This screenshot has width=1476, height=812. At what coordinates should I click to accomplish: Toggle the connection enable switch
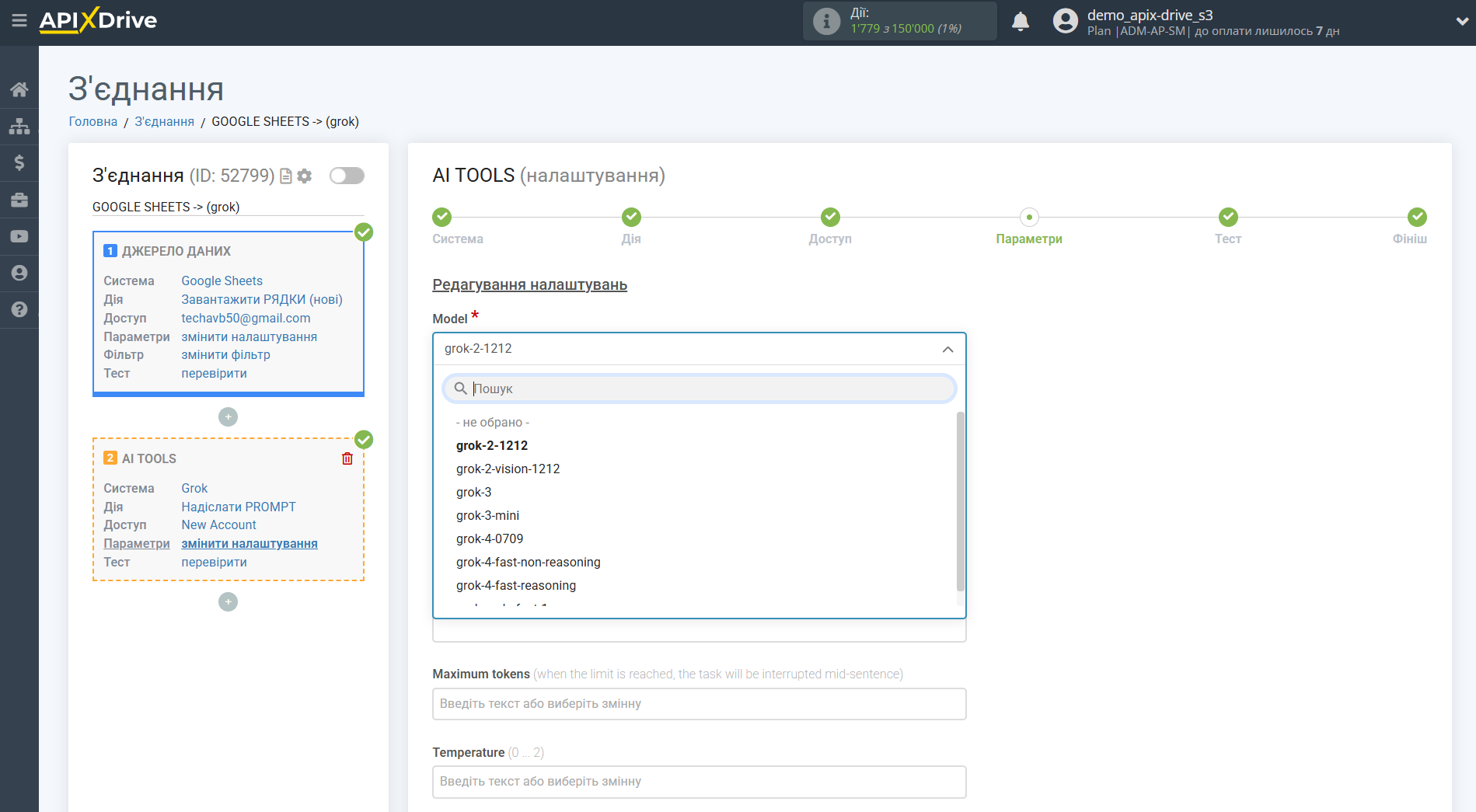347,176
